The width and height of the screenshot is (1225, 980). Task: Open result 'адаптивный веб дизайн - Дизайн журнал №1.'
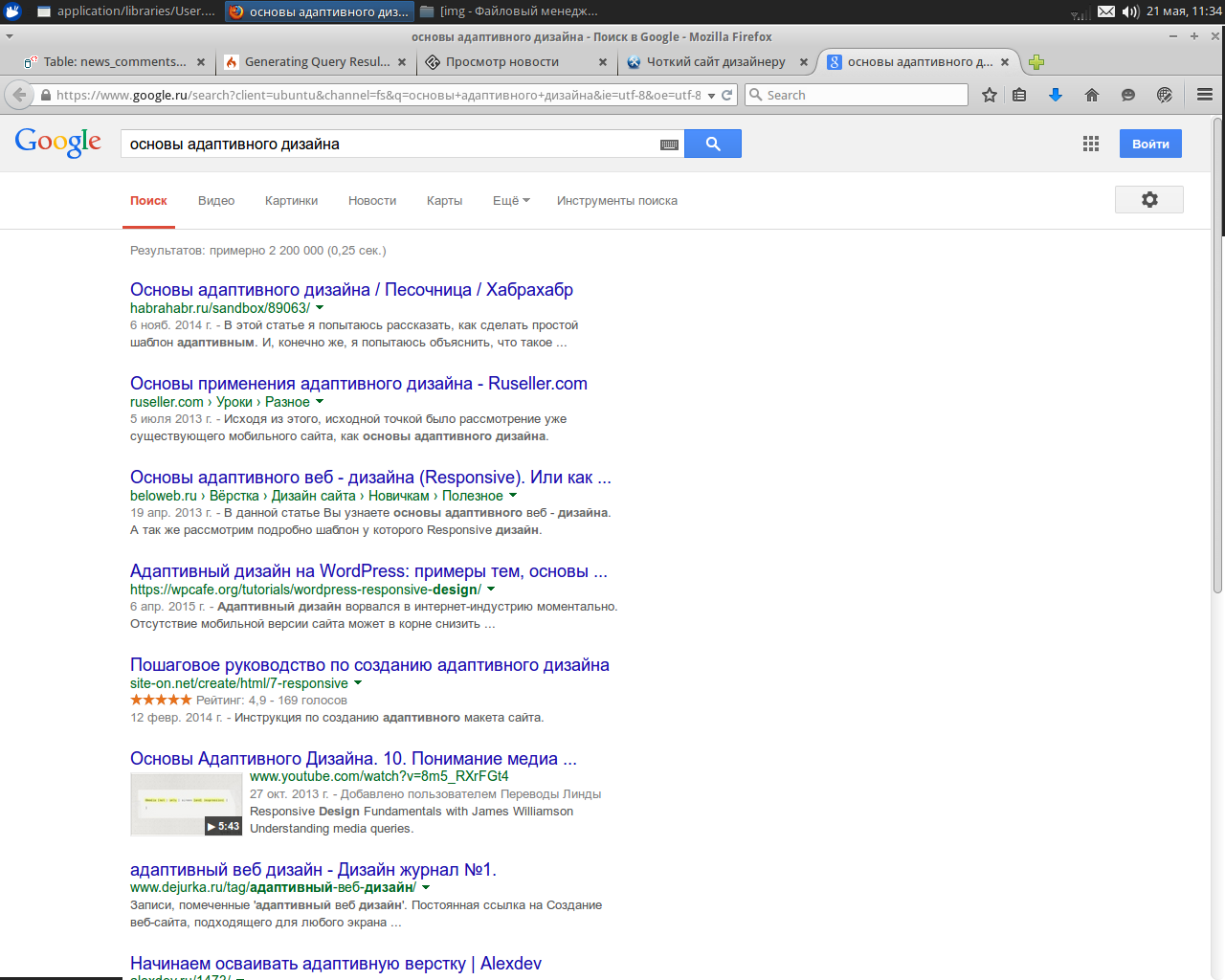(x=313, y=870)
